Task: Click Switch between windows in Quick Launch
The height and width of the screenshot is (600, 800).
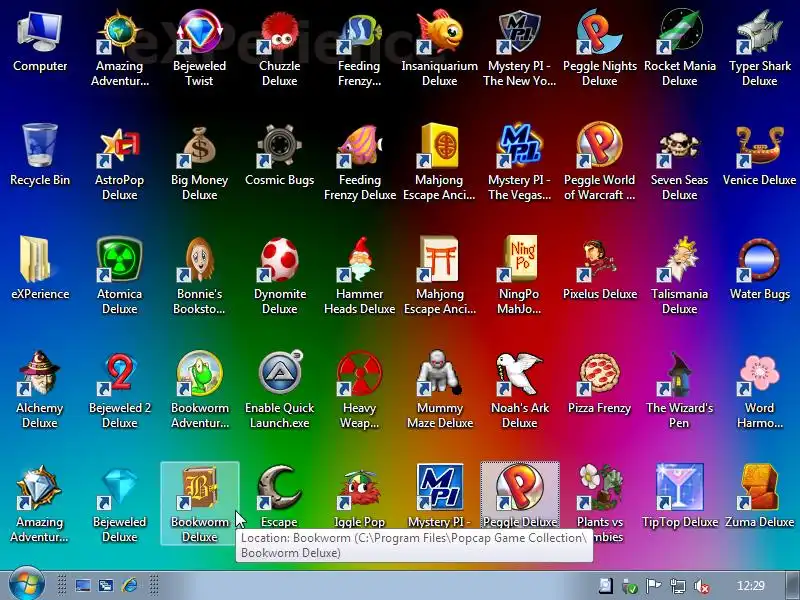Action: point(106,585)
